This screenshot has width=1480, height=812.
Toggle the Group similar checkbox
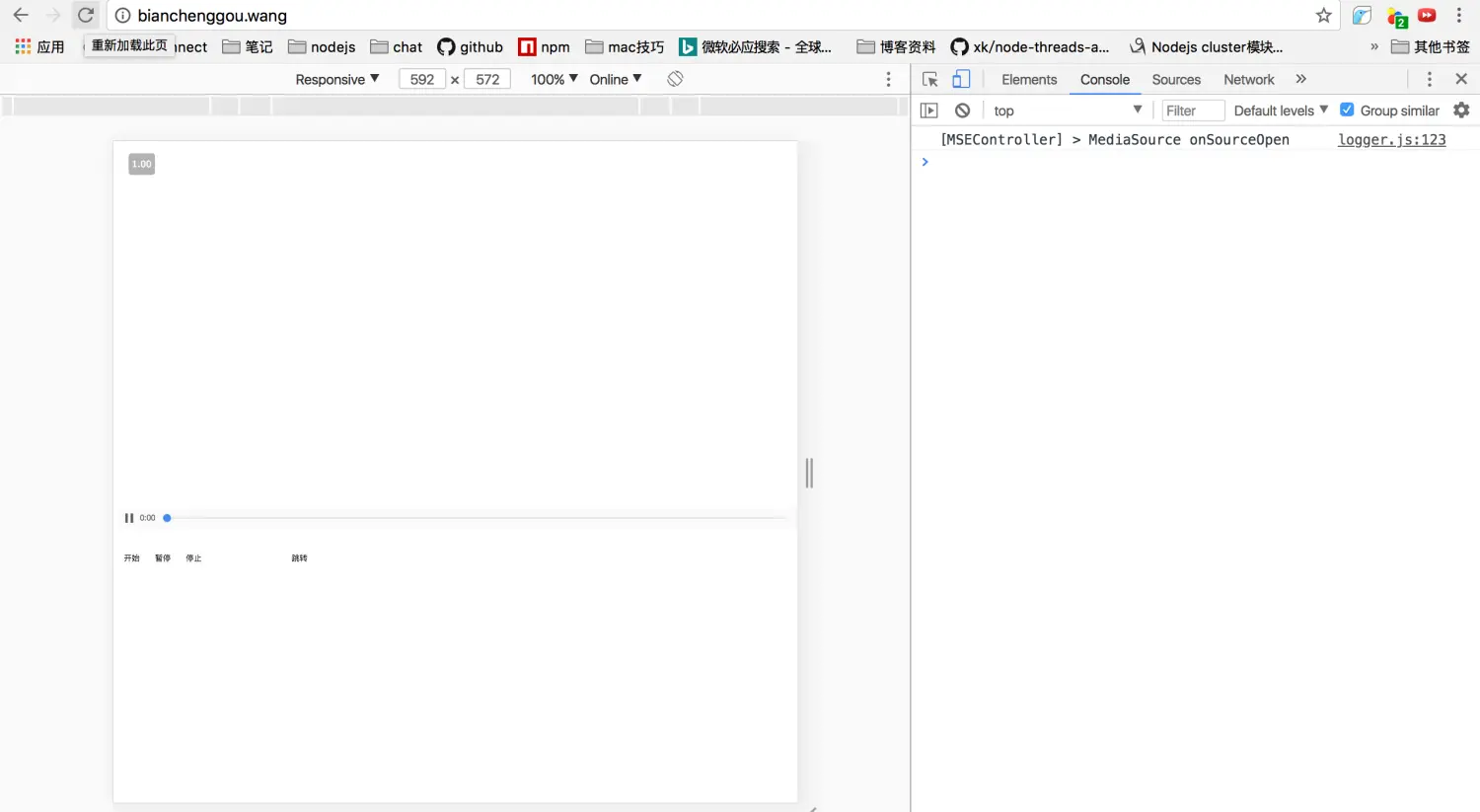pyautogui.click(x=1347, y=110)
